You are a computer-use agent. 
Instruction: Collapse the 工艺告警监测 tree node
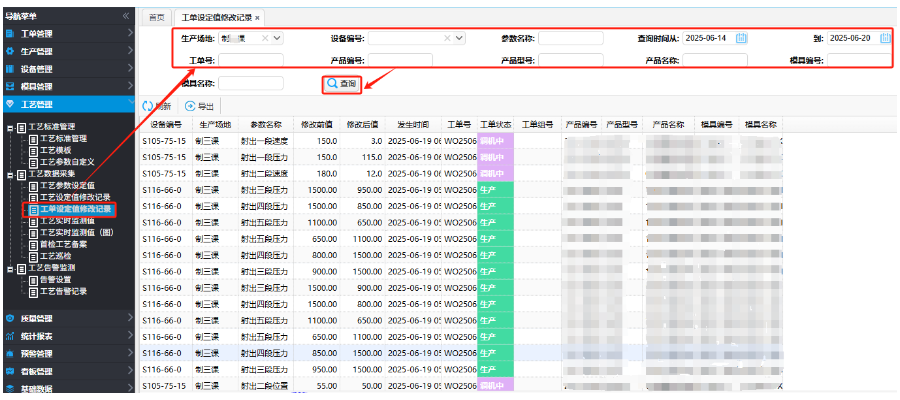pyautogui.click(x=10, y=269)
